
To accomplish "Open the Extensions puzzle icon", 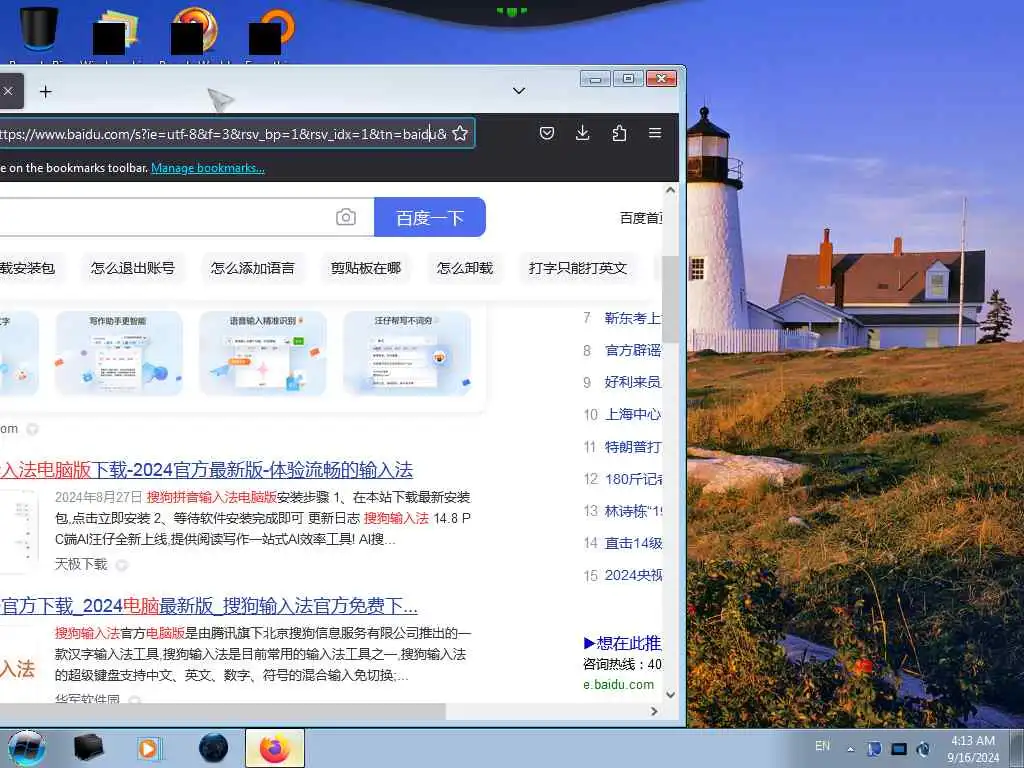I will (618, 133).
